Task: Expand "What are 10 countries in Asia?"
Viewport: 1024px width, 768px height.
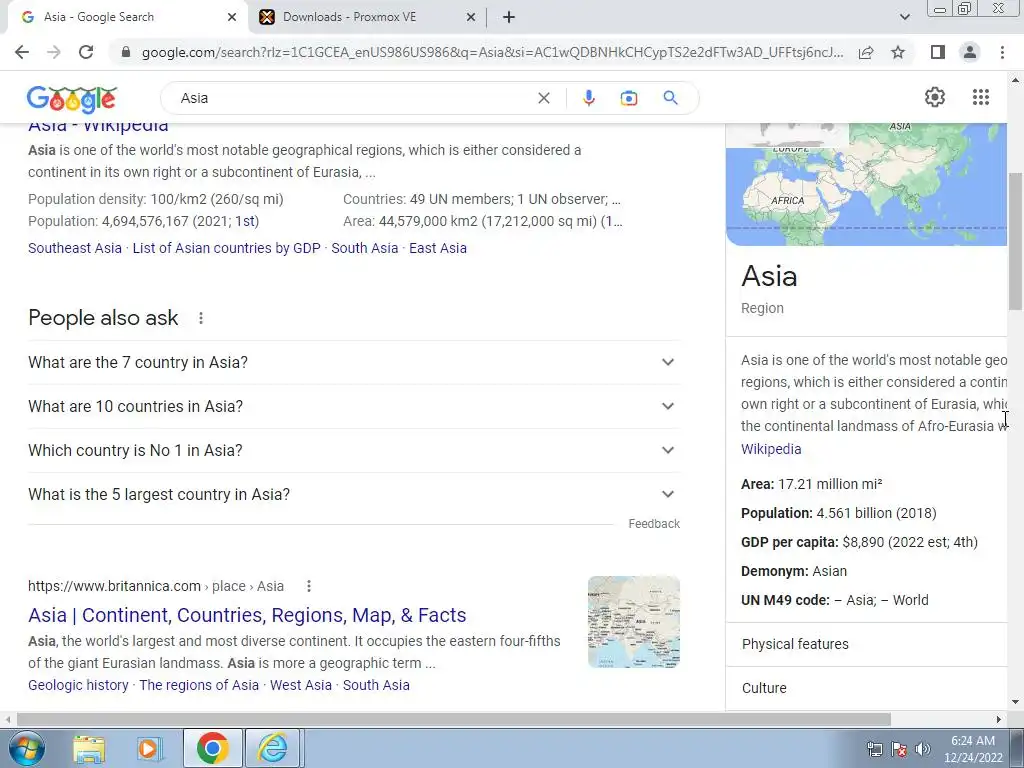Action: (354, 406)
